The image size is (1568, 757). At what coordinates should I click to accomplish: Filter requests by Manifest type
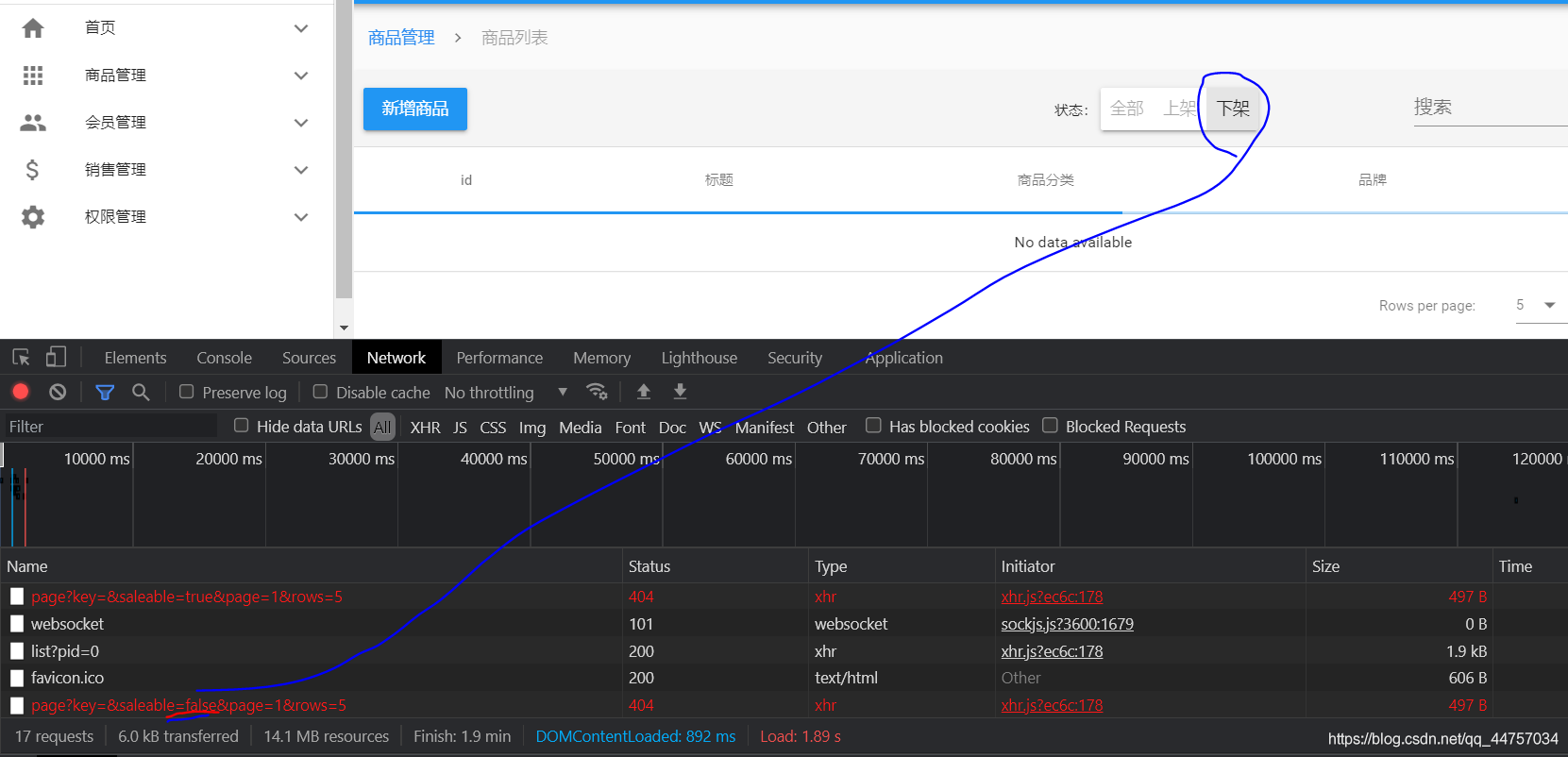(765, 427)
